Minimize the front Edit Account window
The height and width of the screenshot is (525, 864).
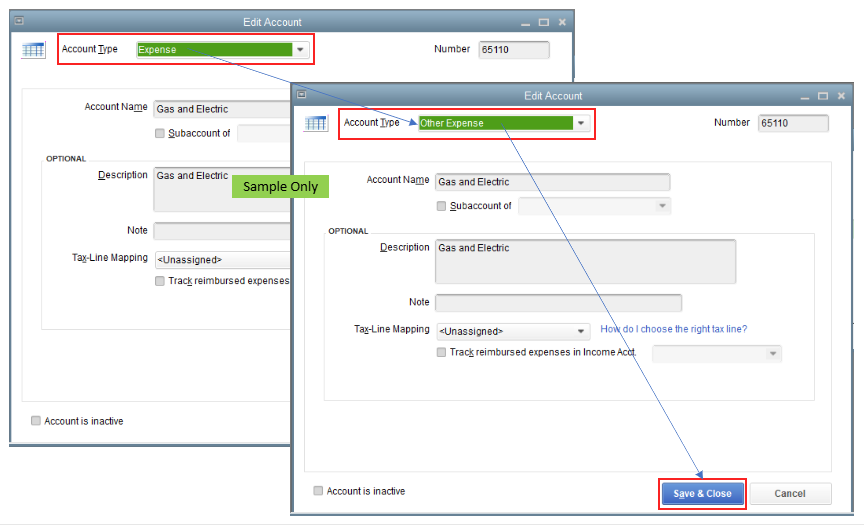click(x=805, y=96)
